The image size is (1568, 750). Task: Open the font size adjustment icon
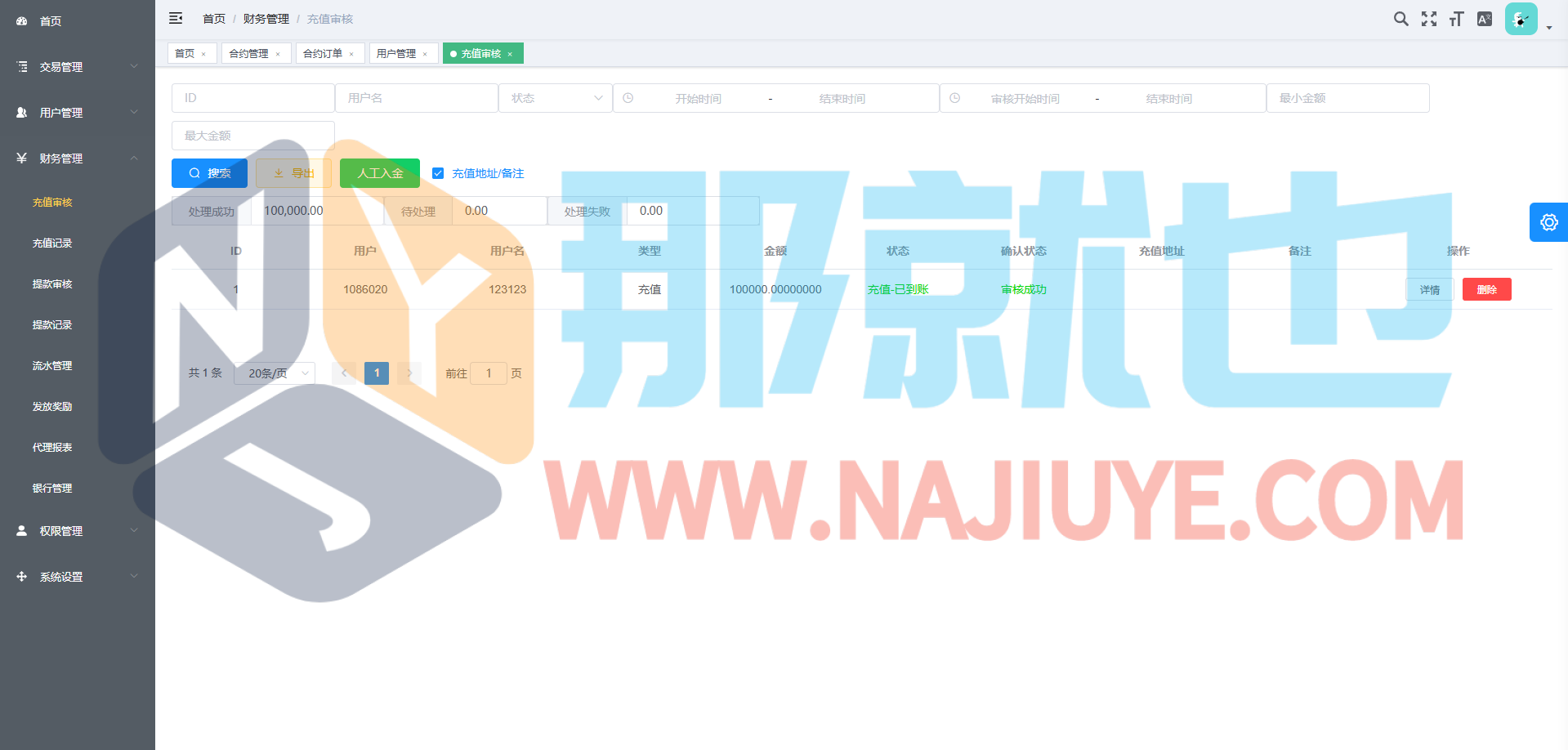[1456, 19]
